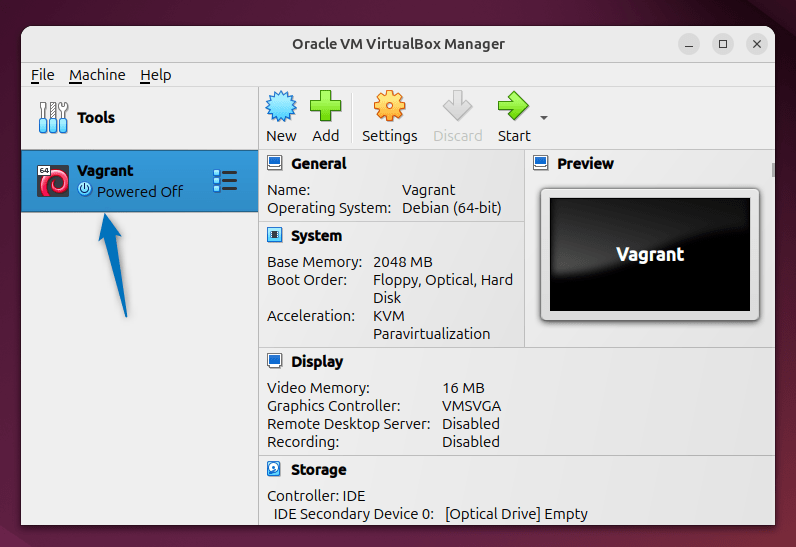
Task: Click the New virtual machine icon
Action: [x=281, y=107]
